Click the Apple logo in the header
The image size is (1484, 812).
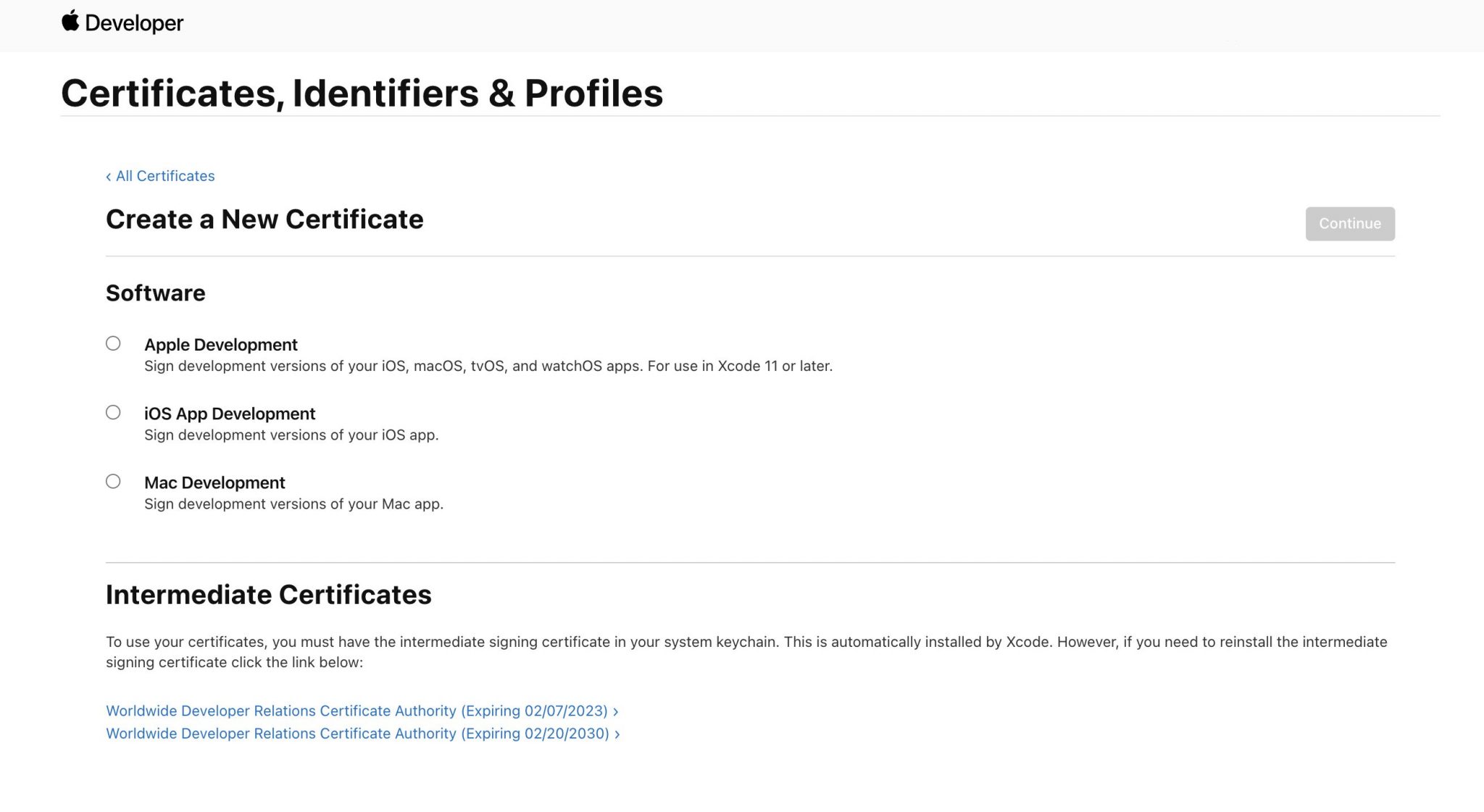[x=69, y=22]
